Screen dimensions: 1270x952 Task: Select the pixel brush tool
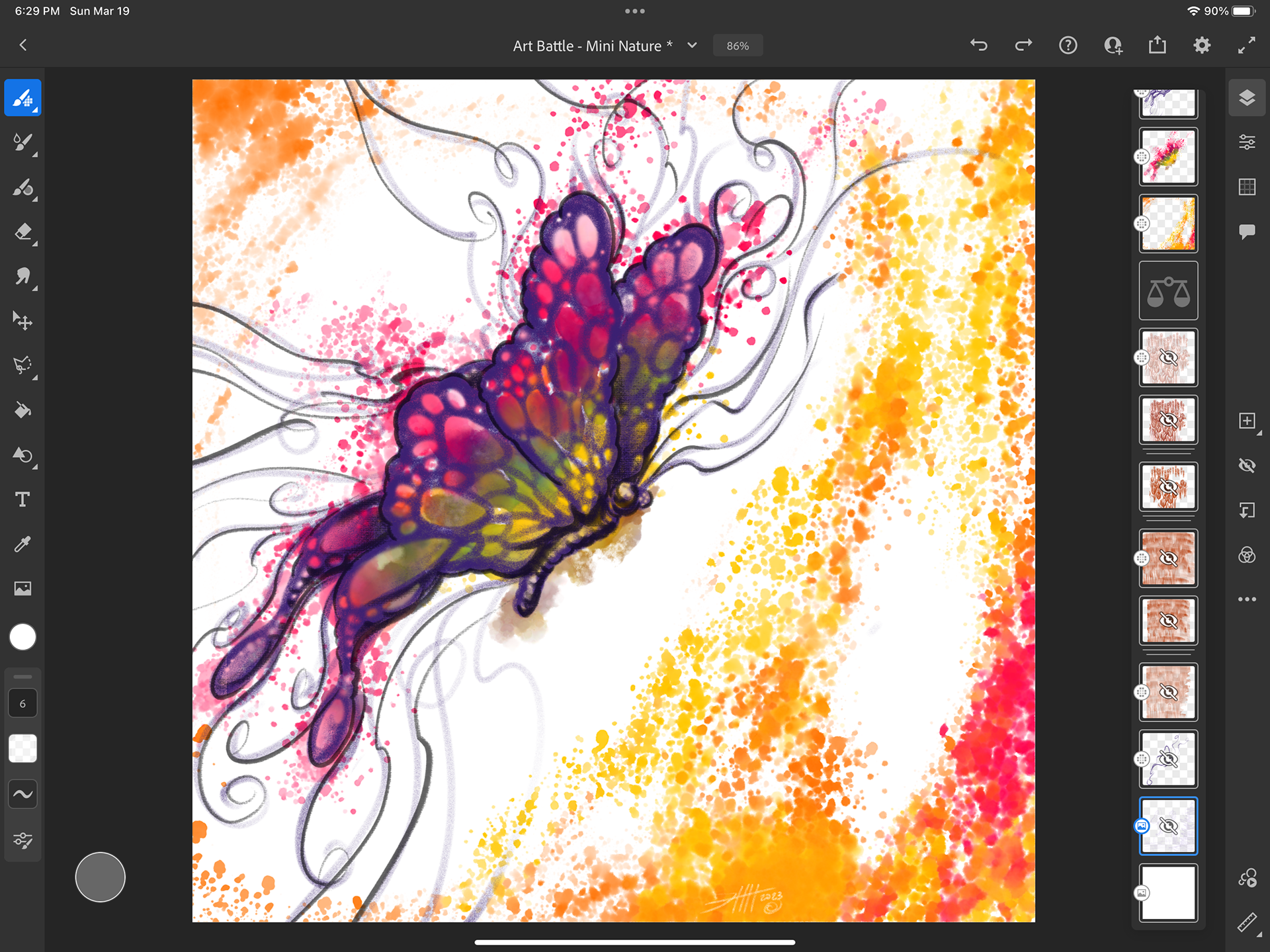(23, 98)
